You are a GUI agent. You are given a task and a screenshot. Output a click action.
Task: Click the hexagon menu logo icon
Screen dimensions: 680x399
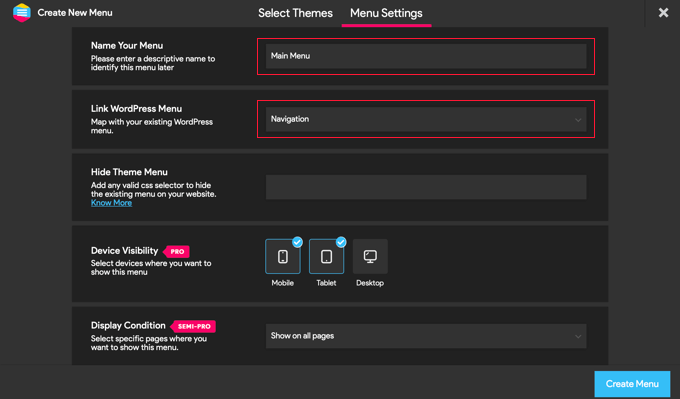pyautogui.click(x=22, y=13)
